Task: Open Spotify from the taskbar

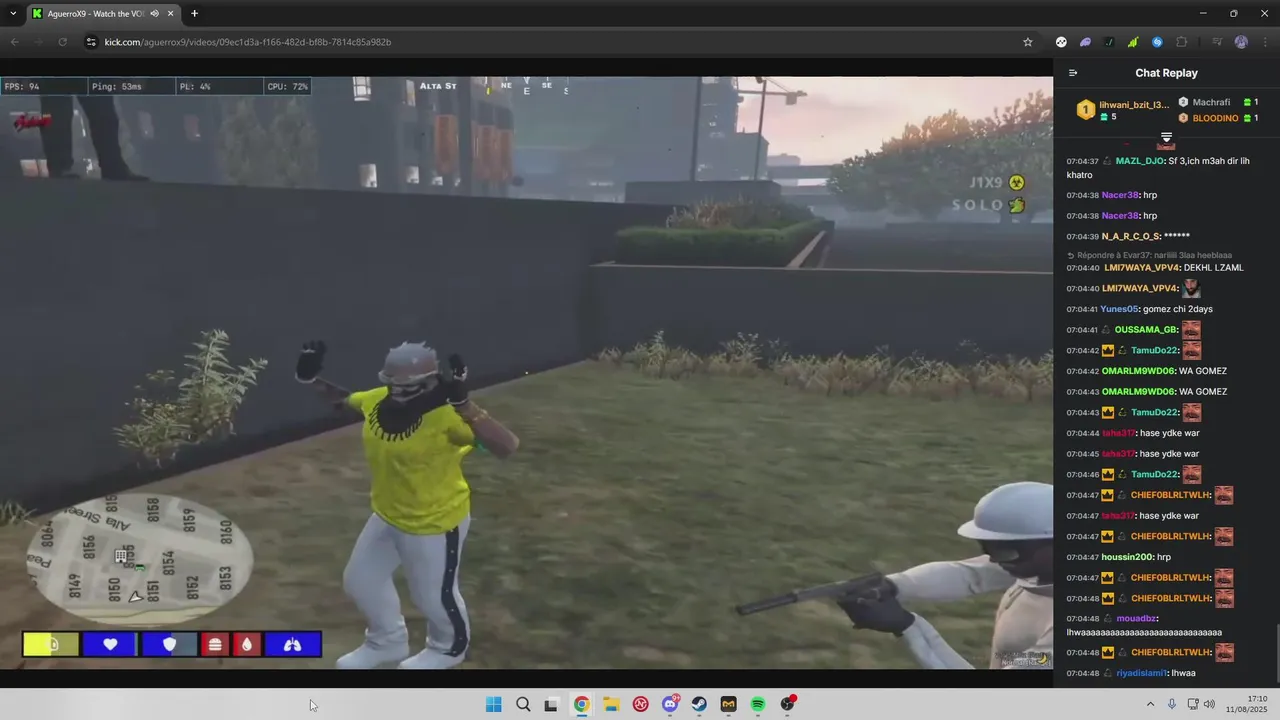Action: (758, 704)
